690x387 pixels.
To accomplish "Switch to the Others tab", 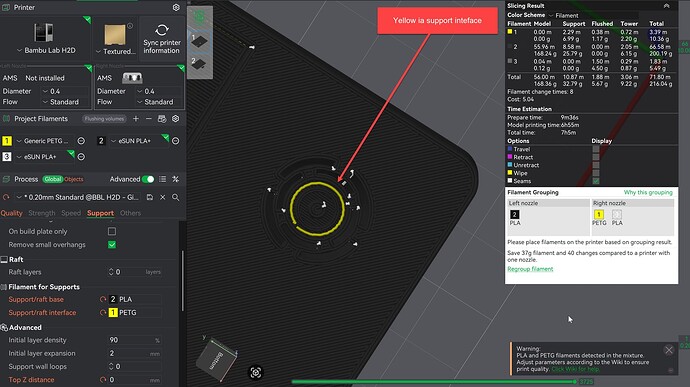I will click(x=130, y=213).
